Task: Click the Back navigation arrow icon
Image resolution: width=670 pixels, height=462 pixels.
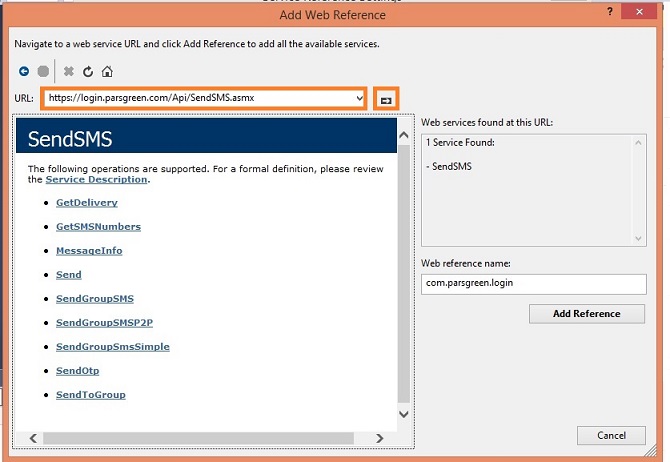Action: (x=24, y=72)
